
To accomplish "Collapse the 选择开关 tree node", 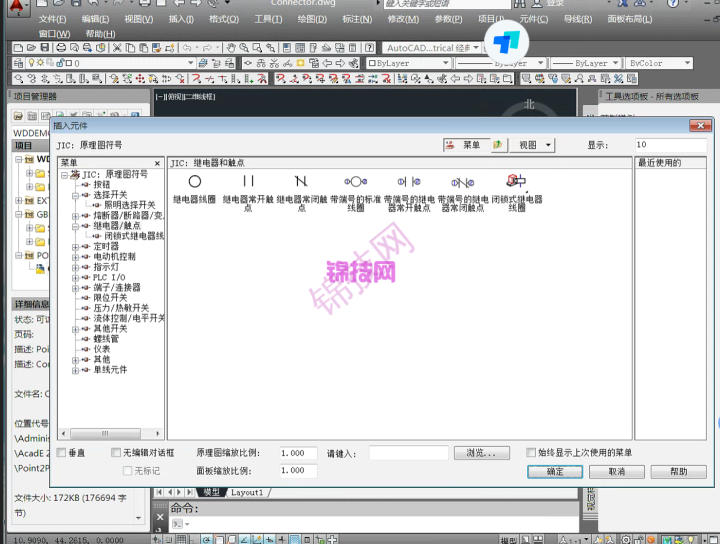I will [x=75, y=195].
